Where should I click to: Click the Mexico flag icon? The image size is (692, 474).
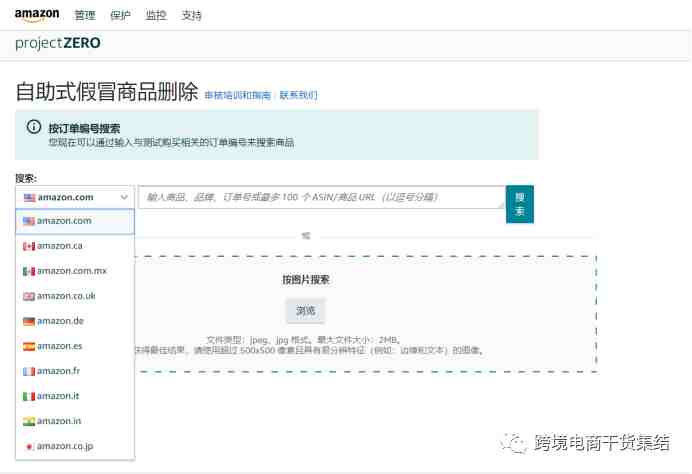[29, 271]
